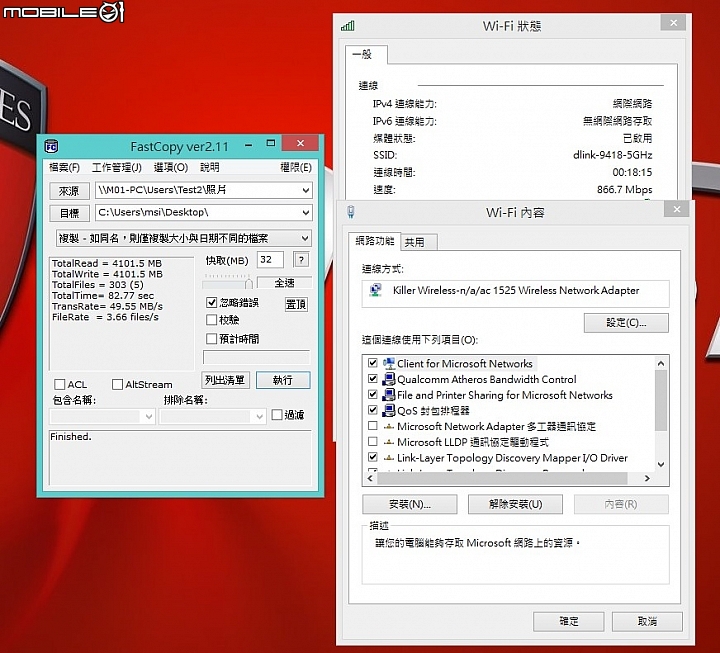Click the 解除安裝(U) uninstall button
This screenshot has height=653, width=720.
(x=515, y=504)
